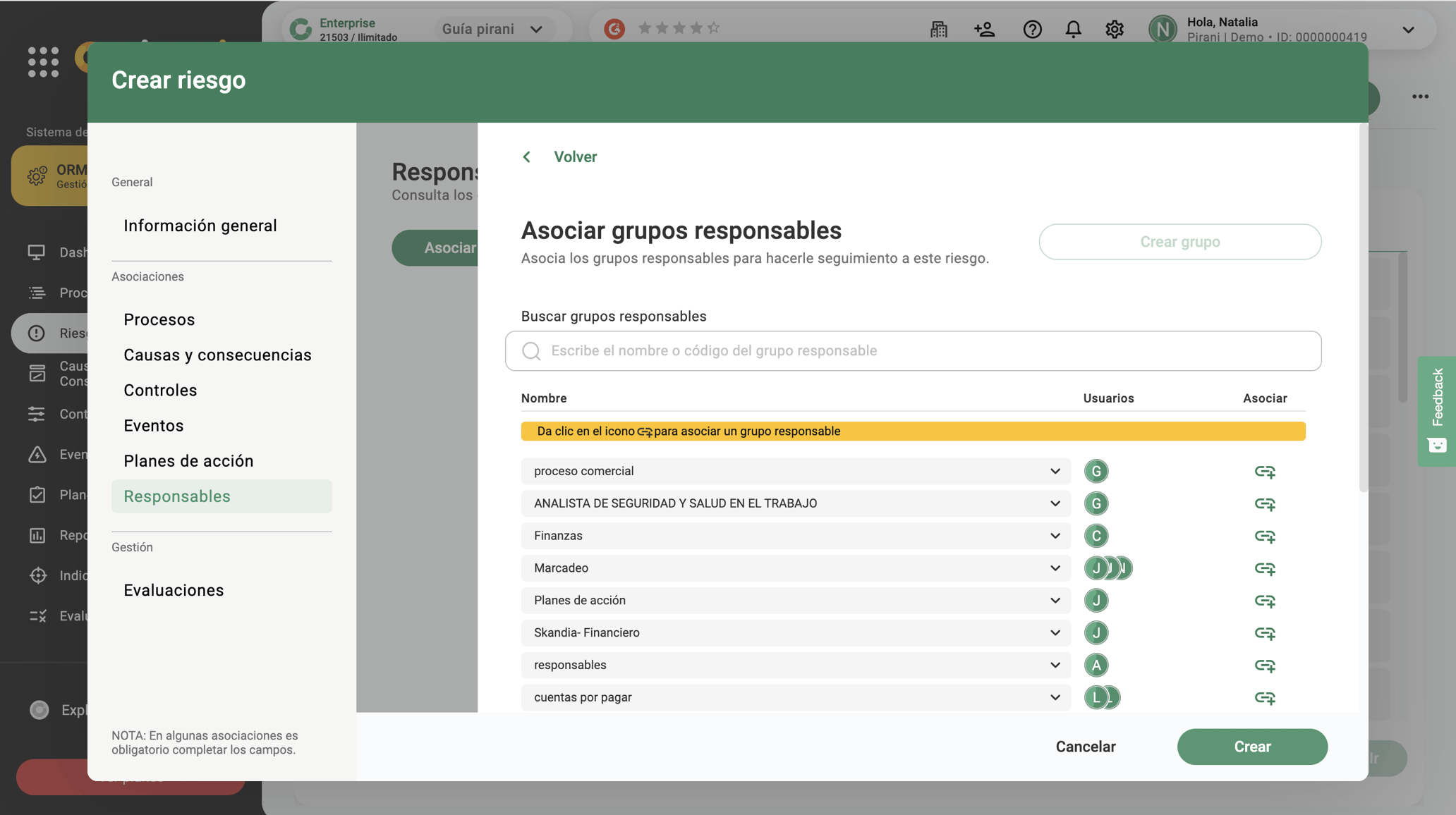
Task: Click Cancelar to dismiss the dialog
Action: (1085, 746)
